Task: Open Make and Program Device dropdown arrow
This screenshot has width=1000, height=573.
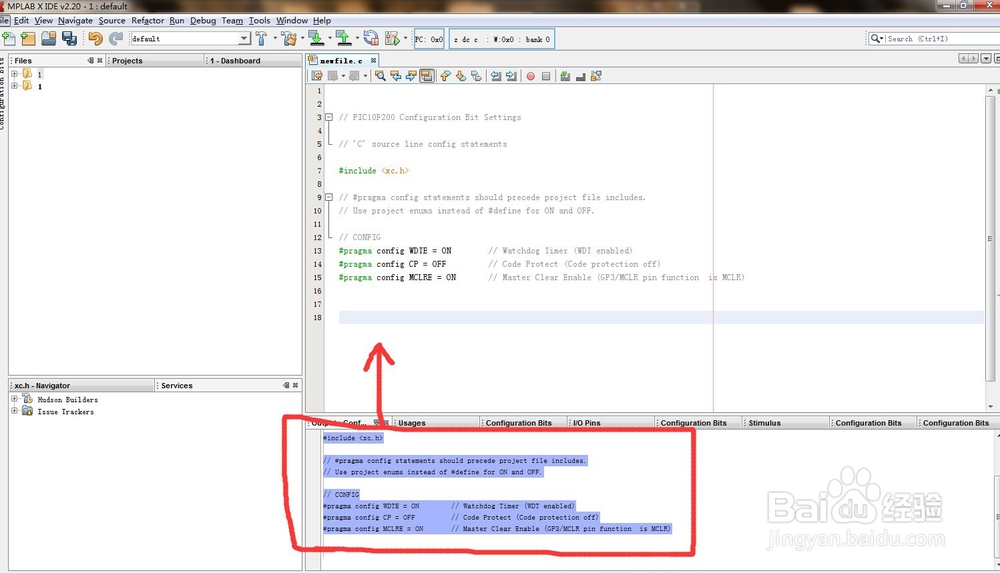Action: 330,38
